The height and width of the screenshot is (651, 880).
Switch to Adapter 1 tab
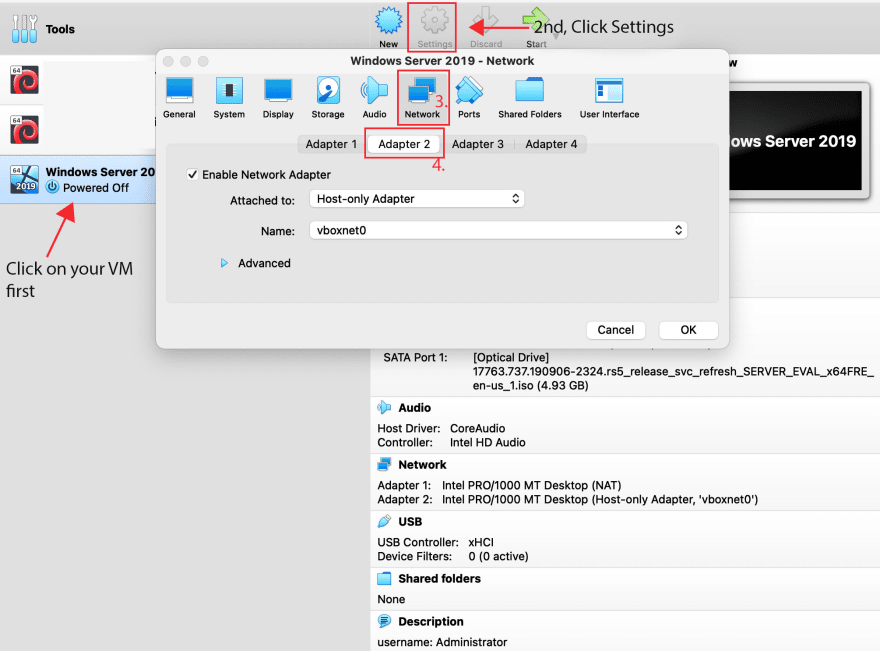pyautogui.click(x=331, y=144)
